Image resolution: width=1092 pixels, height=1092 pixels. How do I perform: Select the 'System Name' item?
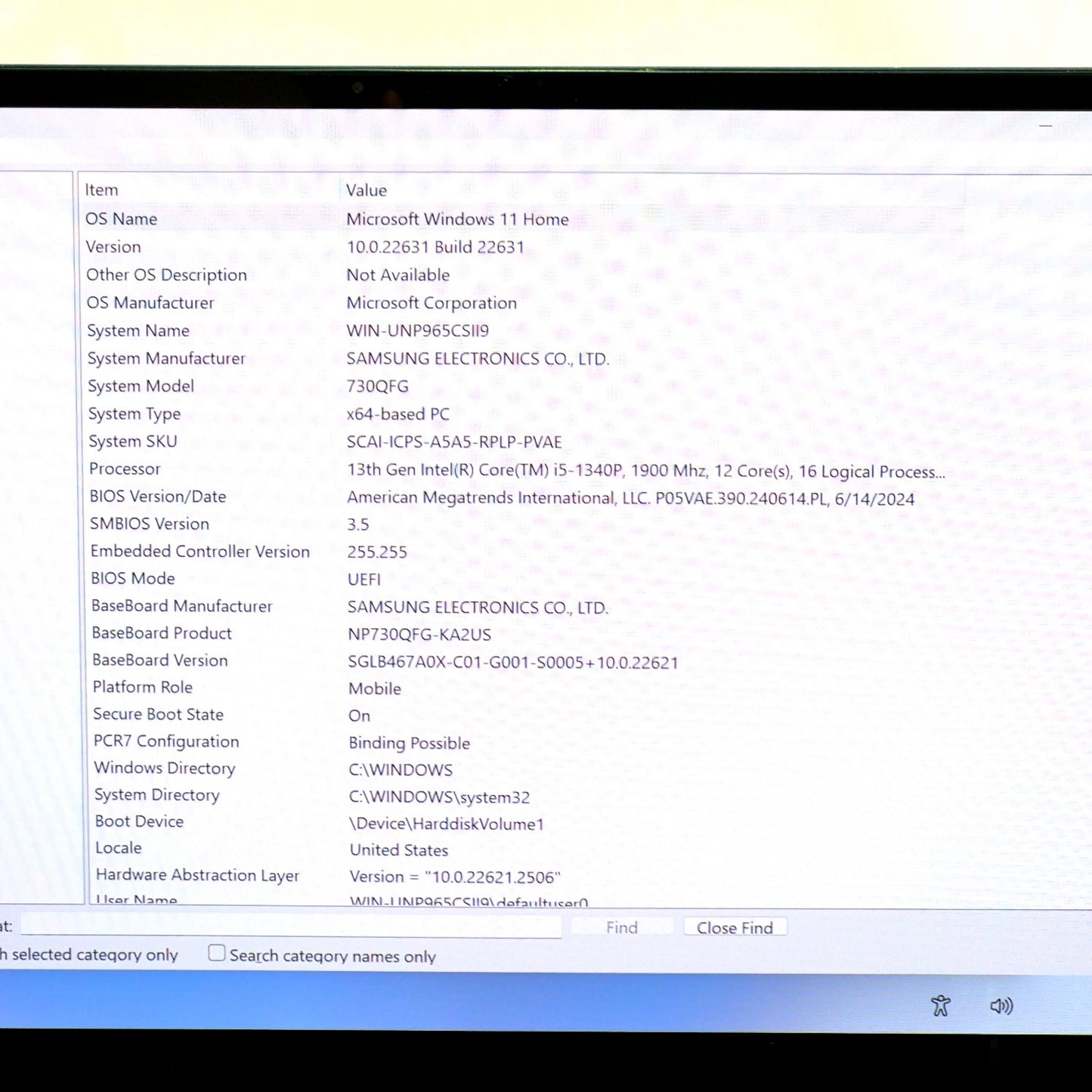138,330
